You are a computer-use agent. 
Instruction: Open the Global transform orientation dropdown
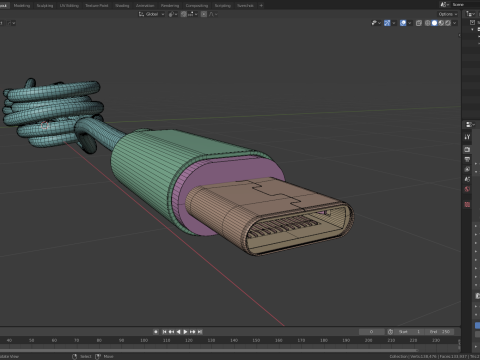(x=152, y=14)
